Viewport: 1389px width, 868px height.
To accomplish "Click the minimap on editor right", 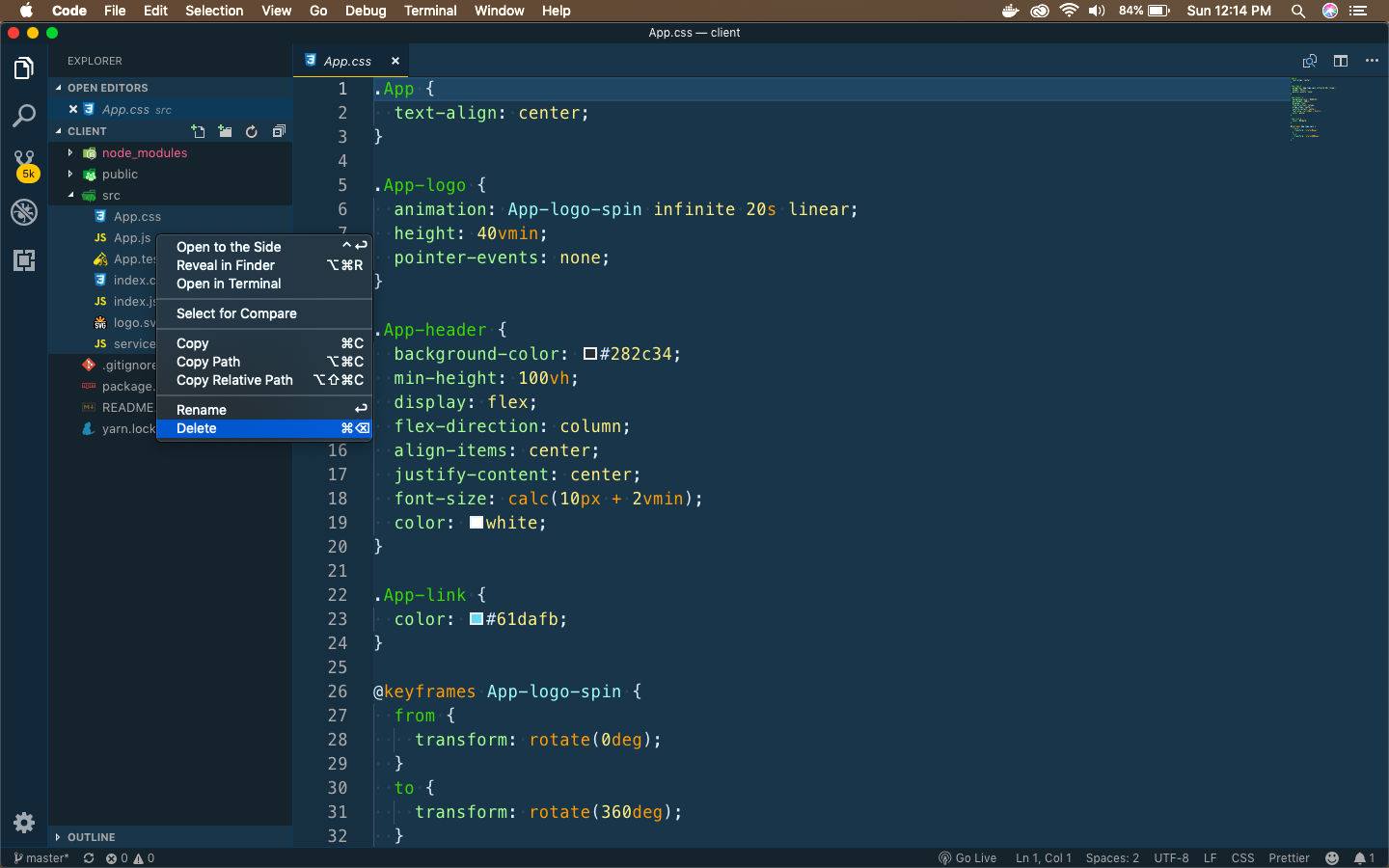I will point(1312,108).
